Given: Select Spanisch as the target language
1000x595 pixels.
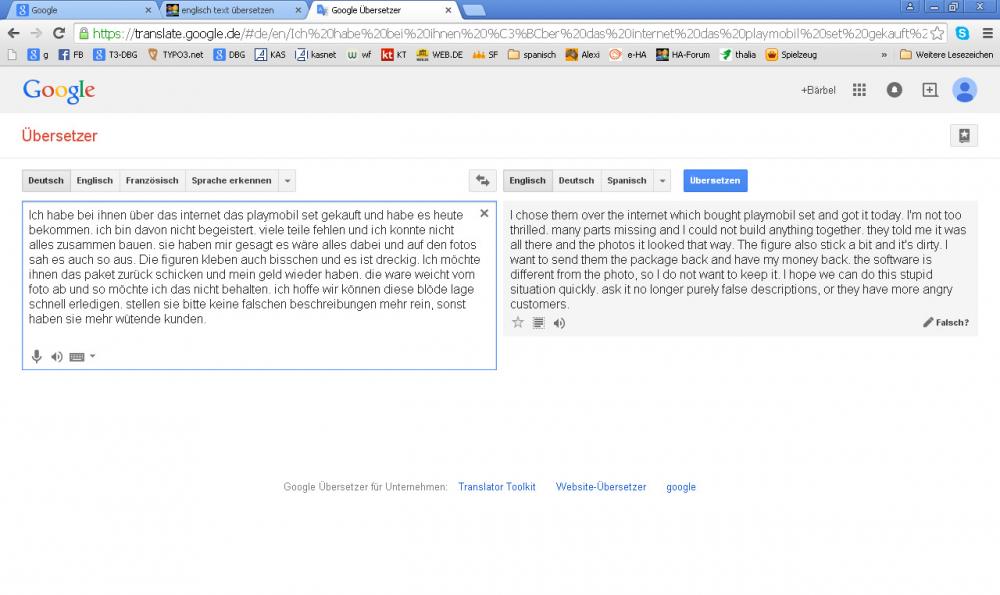Looking at the screenshot, I should pyautogui.click(x=626, y=181).
